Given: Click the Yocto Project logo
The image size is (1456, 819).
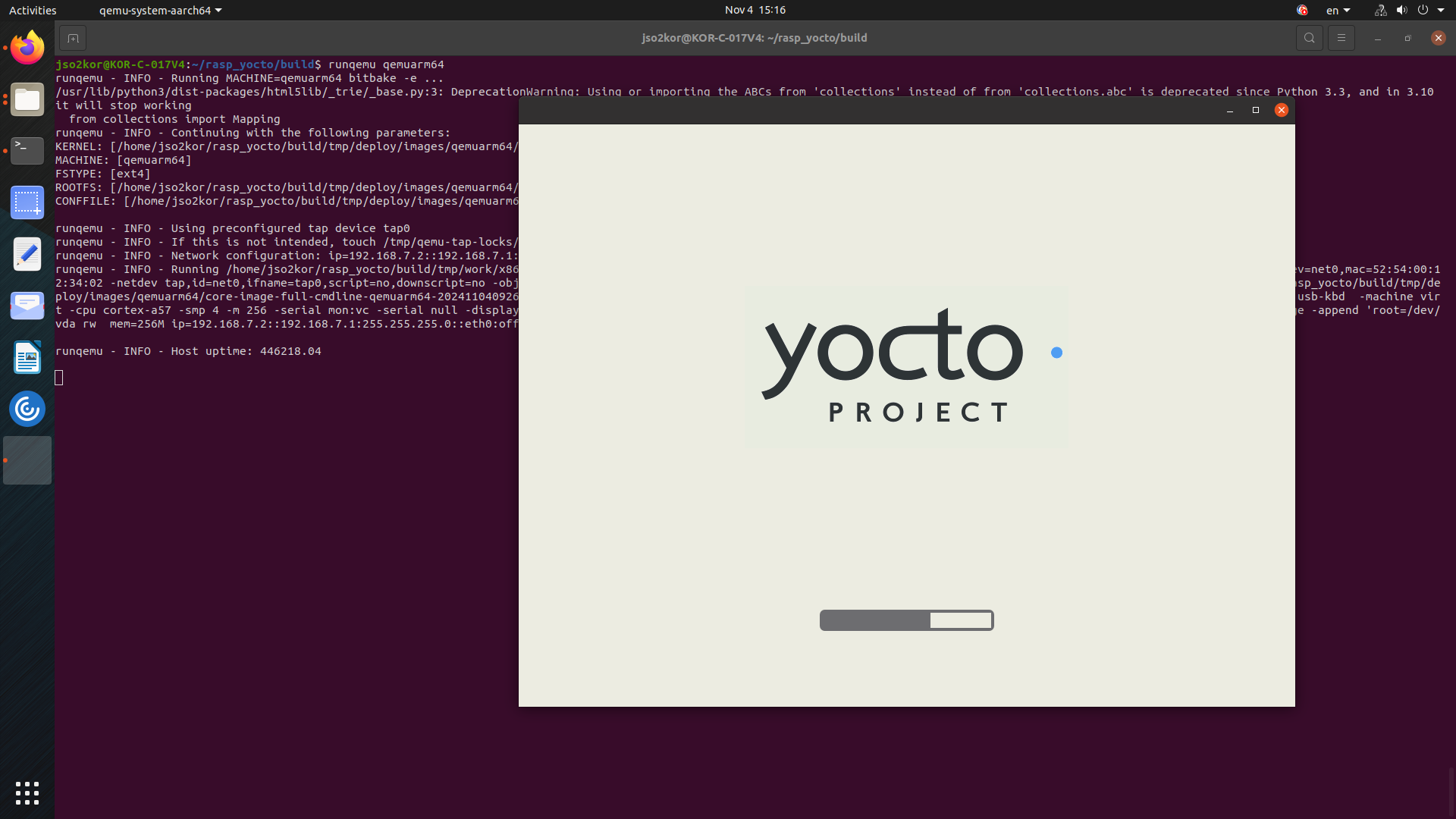Looking at the screenshot, I should click(x=906, y=366).
